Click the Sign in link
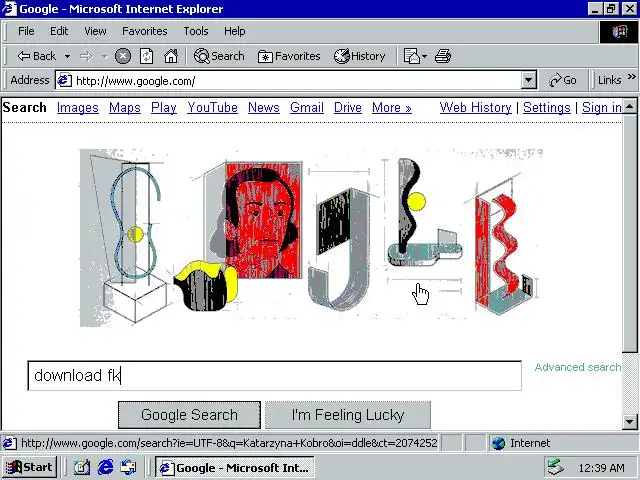This screenshot has width=640, height=480. (602, 108)
